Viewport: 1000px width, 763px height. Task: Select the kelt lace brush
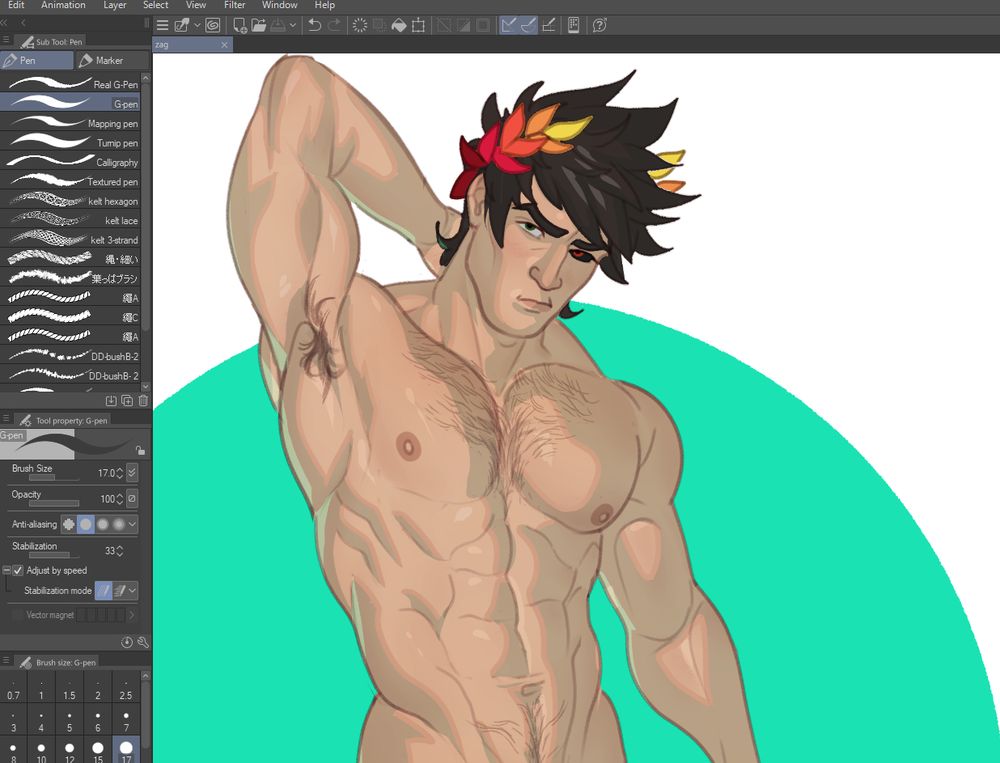pyautogui.click(x=70, y=220)
